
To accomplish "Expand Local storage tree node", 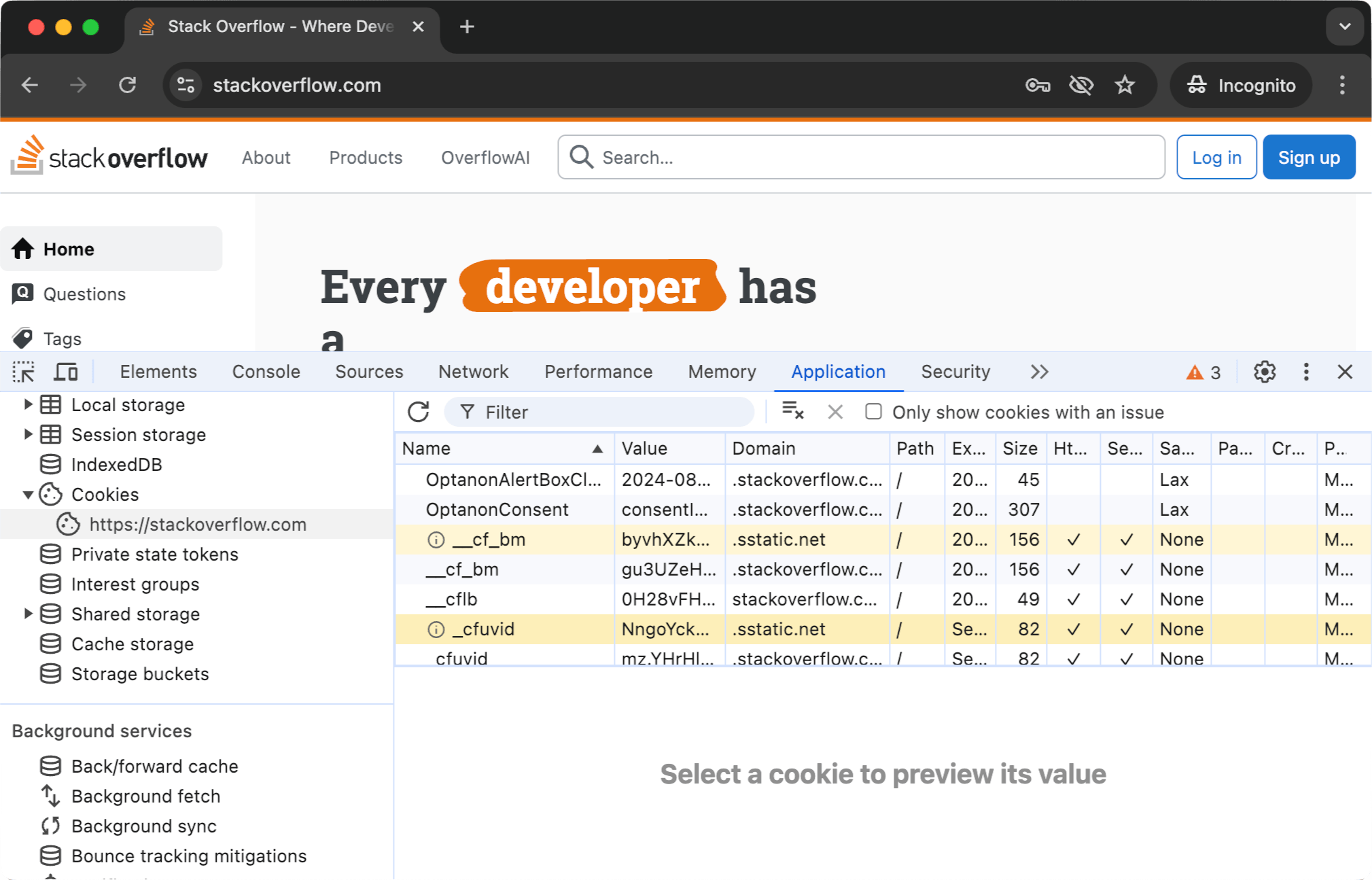I will 28,404.
